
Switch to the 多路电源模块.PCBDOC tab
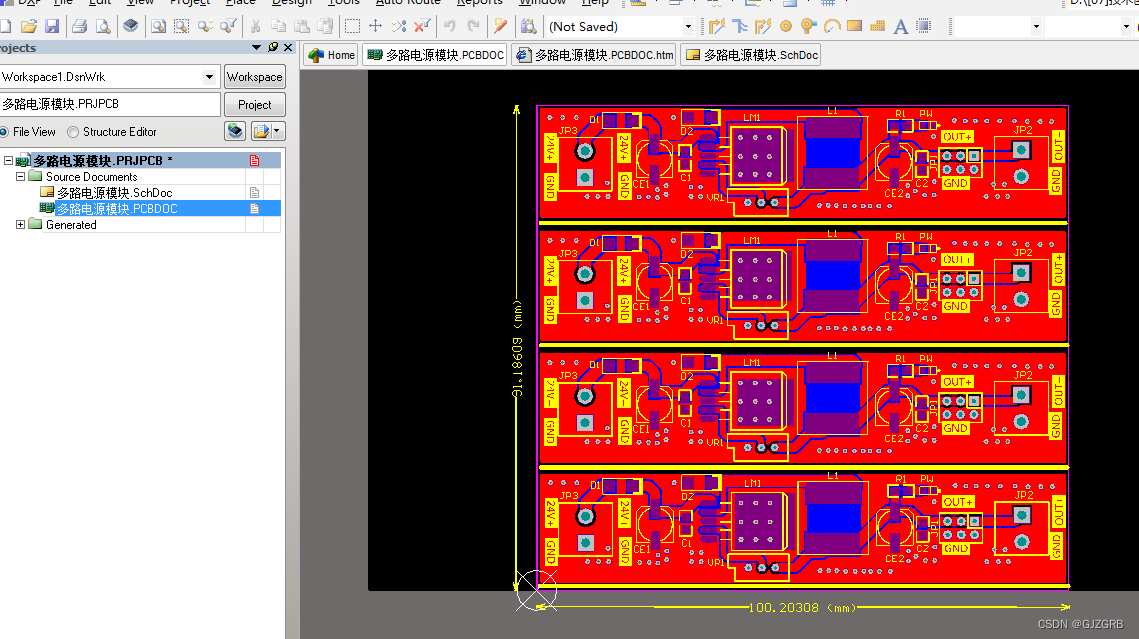pos(435,55)
